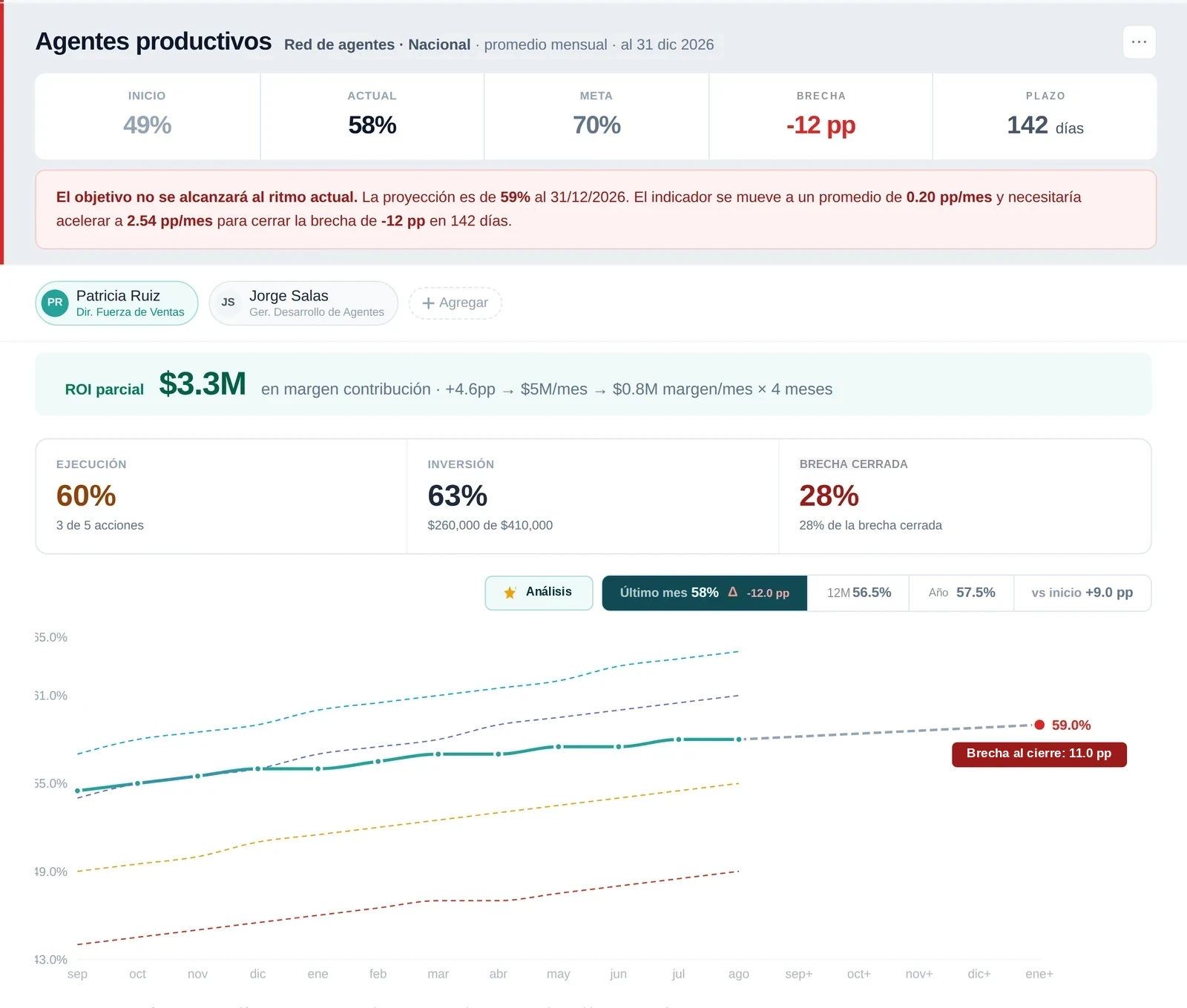Open the Análisis button
The width and height of the screenshot is (1187, 1008).
(x=539, y=593)
